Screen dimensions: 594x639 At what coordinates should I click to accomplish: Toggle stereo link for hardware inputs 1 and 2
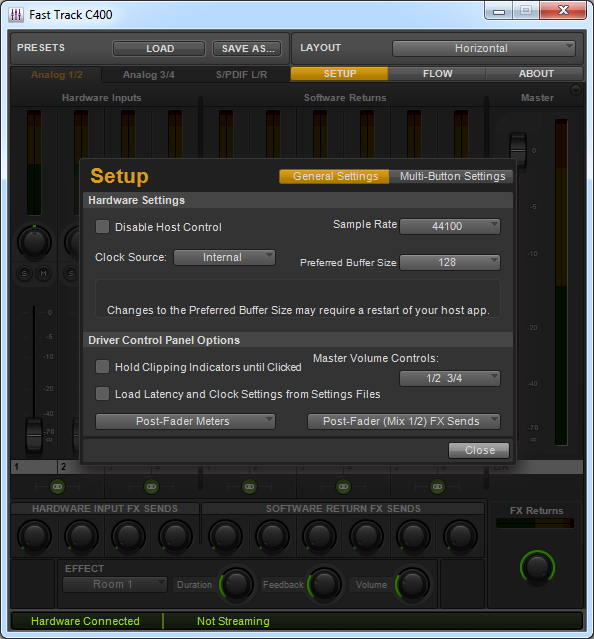(57, 487)
